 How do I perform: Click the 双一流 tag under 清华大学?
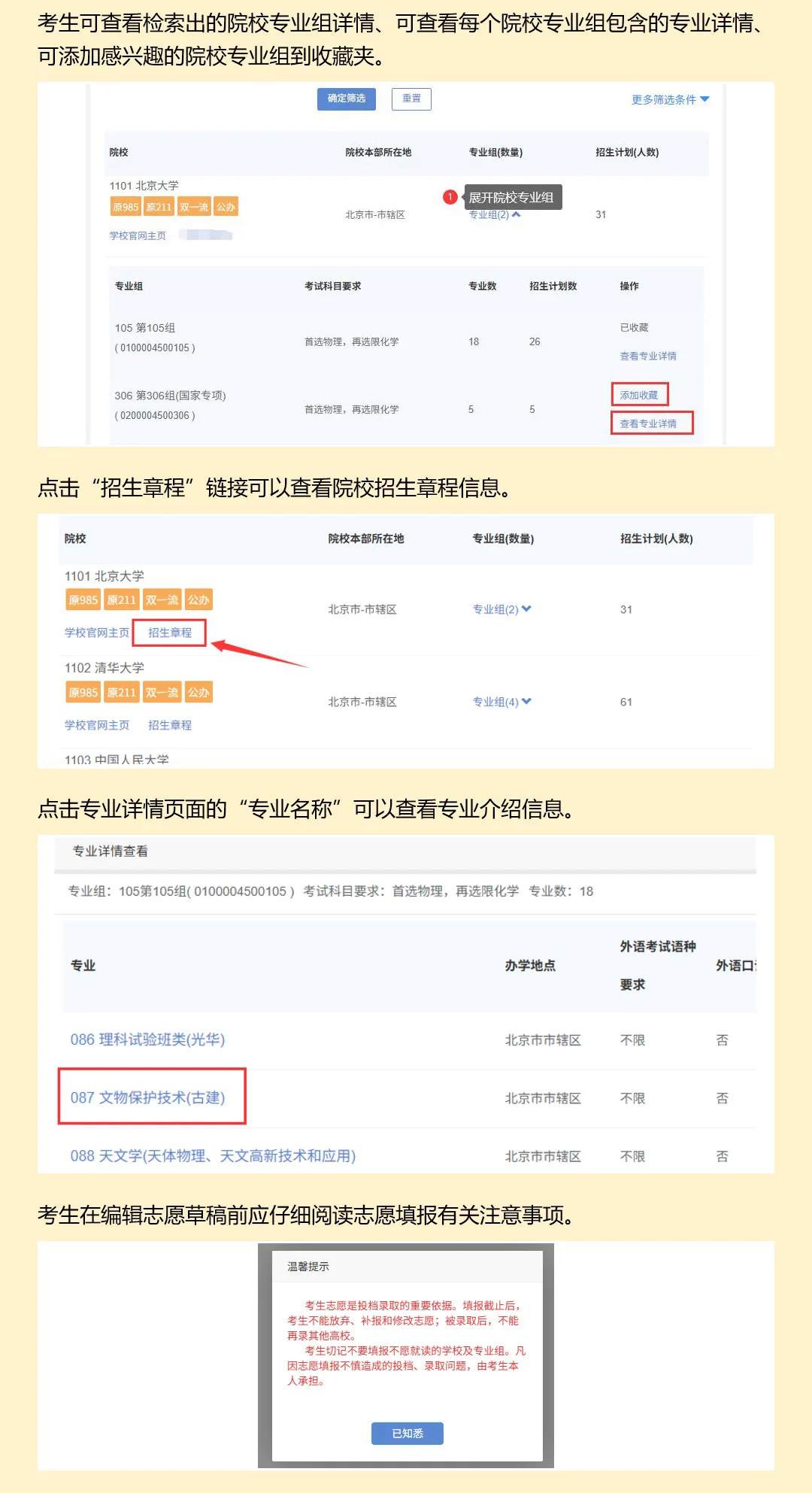pyautogui.click(x=162, y=693)
